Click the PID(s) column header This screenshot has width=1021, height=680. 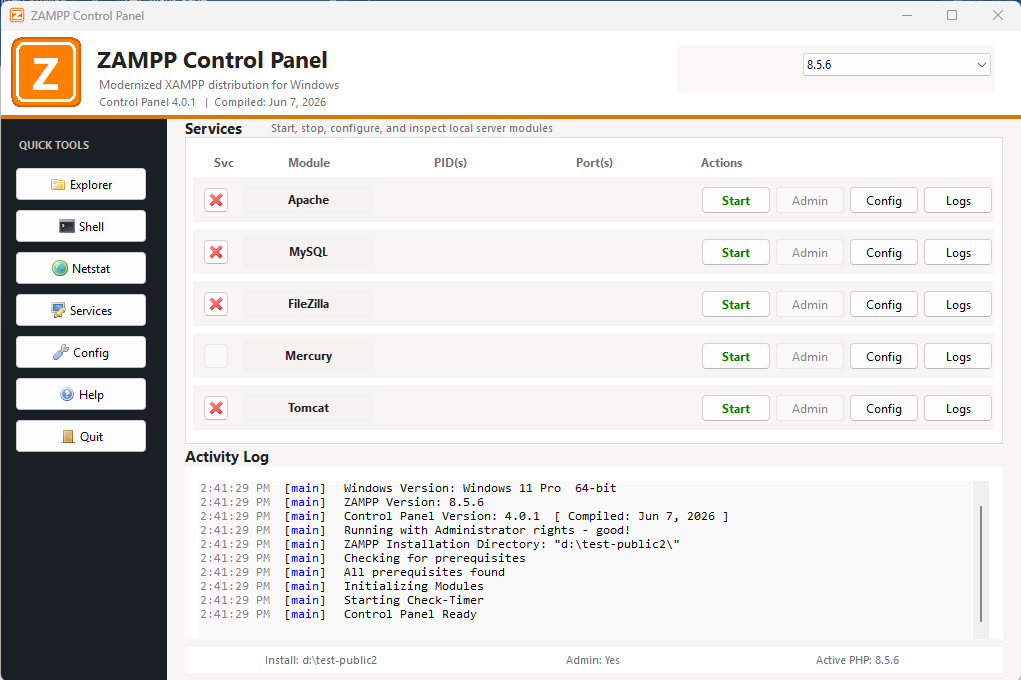click(x=451, y=163)
